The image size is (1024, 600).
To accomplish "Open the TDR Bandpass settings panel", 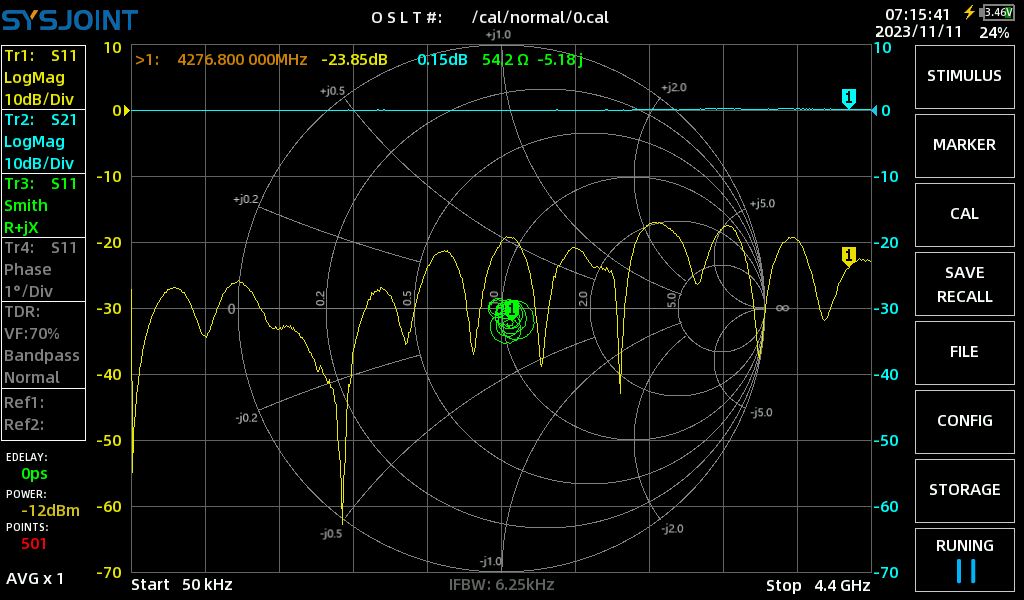I will (43, 345).
